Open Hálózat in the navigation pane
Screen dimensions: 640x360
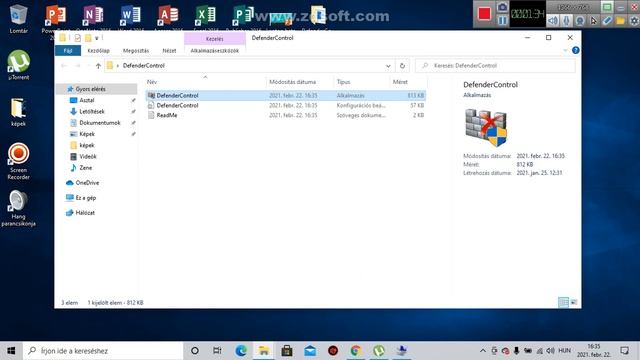coord(85,213)
